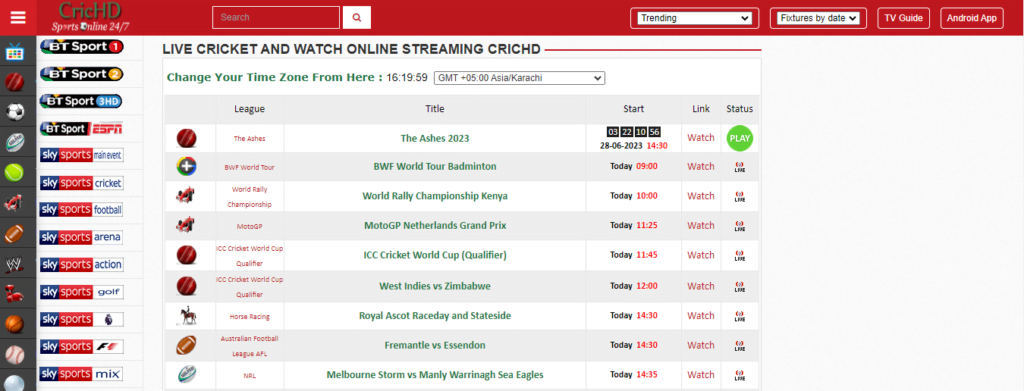1024x391 pixels.
Task: Click the Horse Racing league label
Action: click(249, 317)
